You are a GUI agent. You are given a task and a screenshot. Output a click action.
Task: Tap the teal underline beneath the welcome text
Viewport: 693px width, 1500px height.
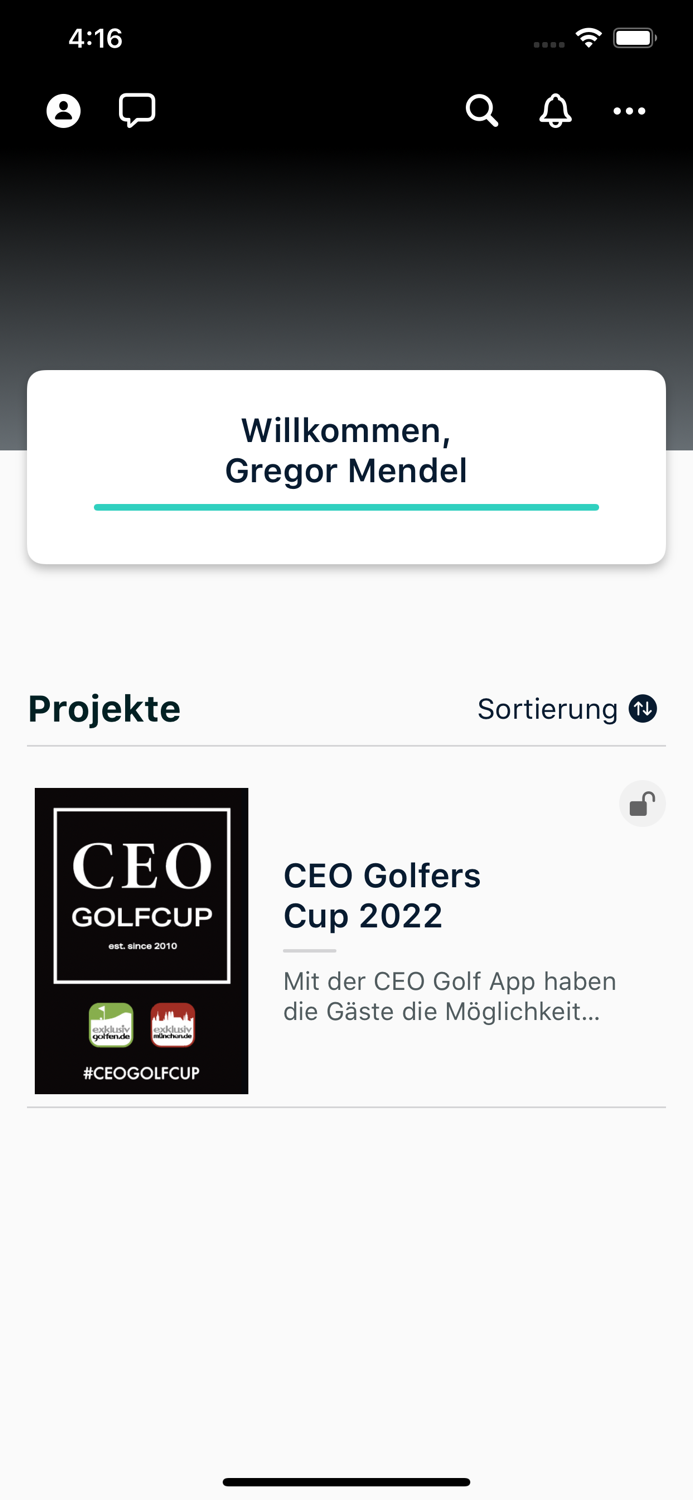point(346,508)
